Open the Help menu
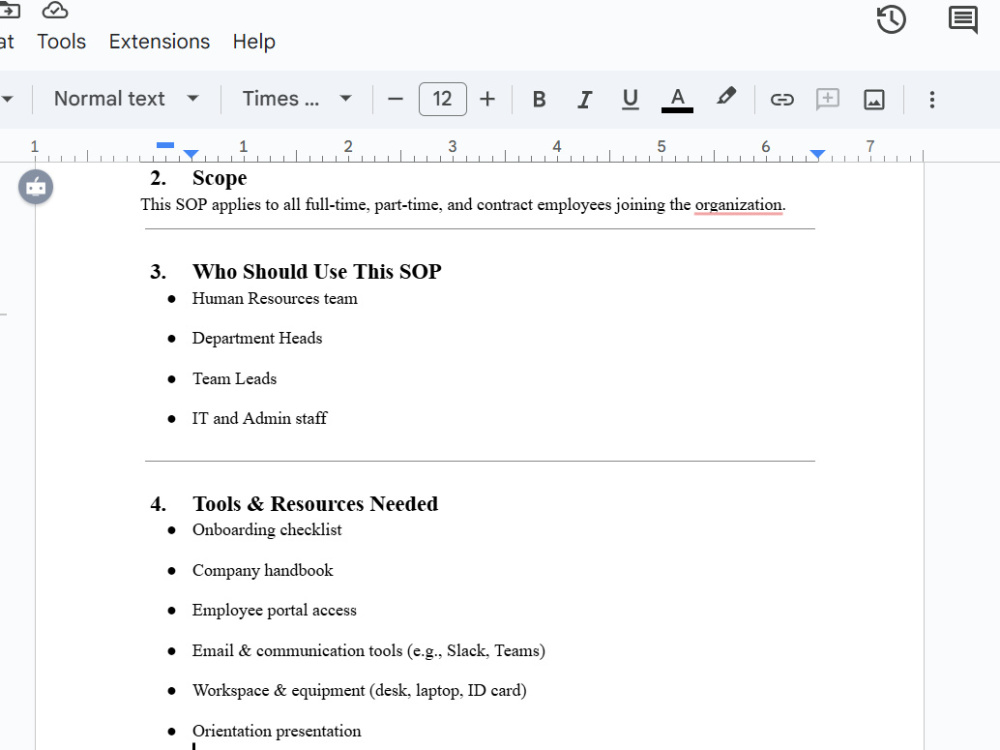 254,41
